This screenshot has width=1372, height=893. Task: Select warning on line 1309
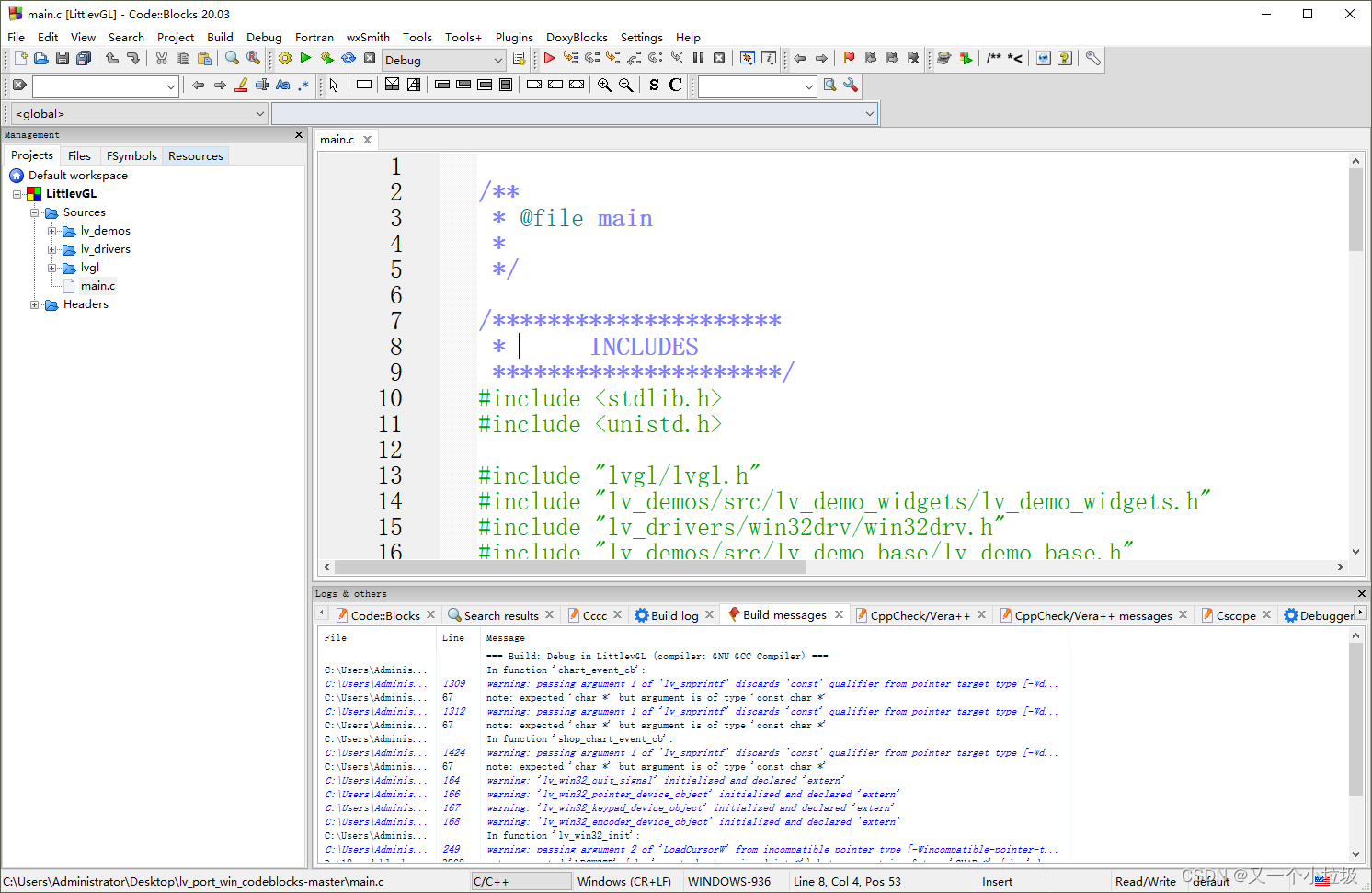[x=692, y=684]
